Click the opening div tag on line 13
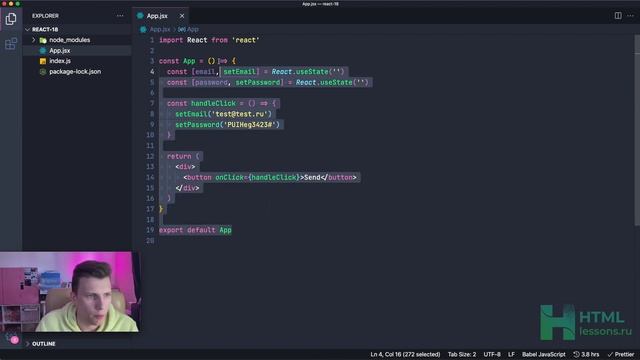This screenshot has height=360, width=640. (185, 167)
